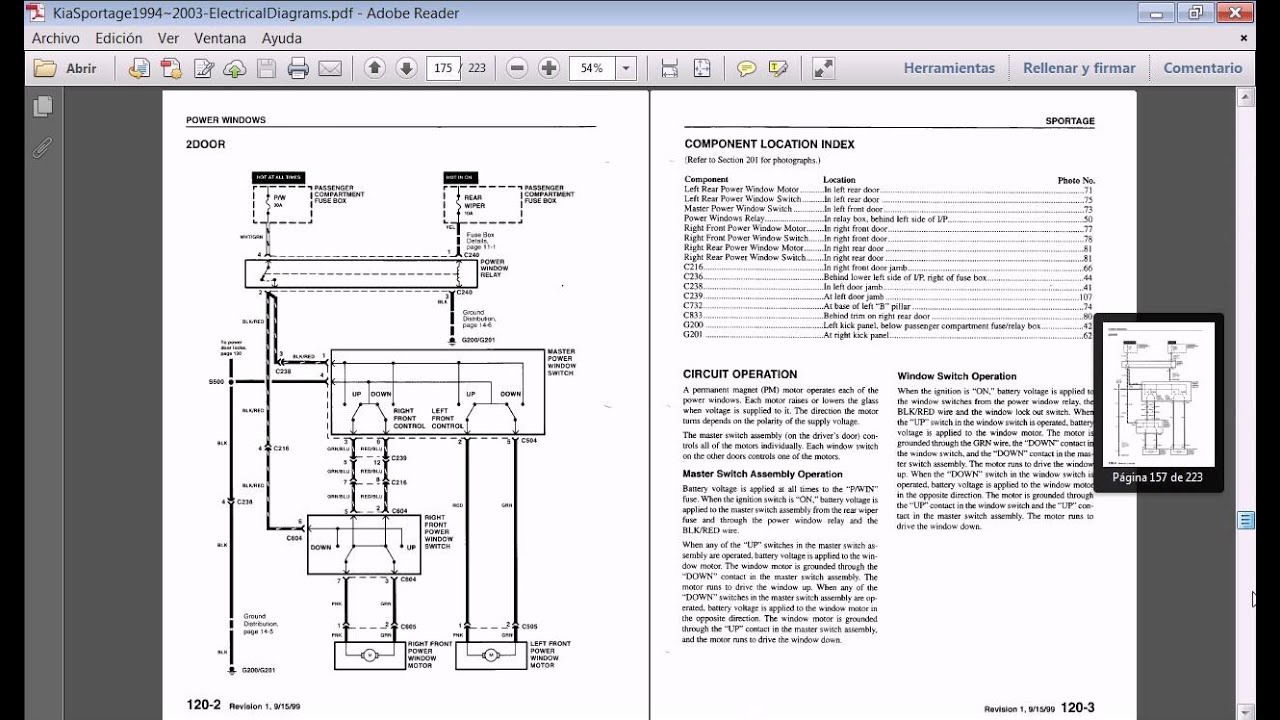Screen dimensions: 1280x720
Task: Click the scrollbar up arrow
Action: point(1246,98)
